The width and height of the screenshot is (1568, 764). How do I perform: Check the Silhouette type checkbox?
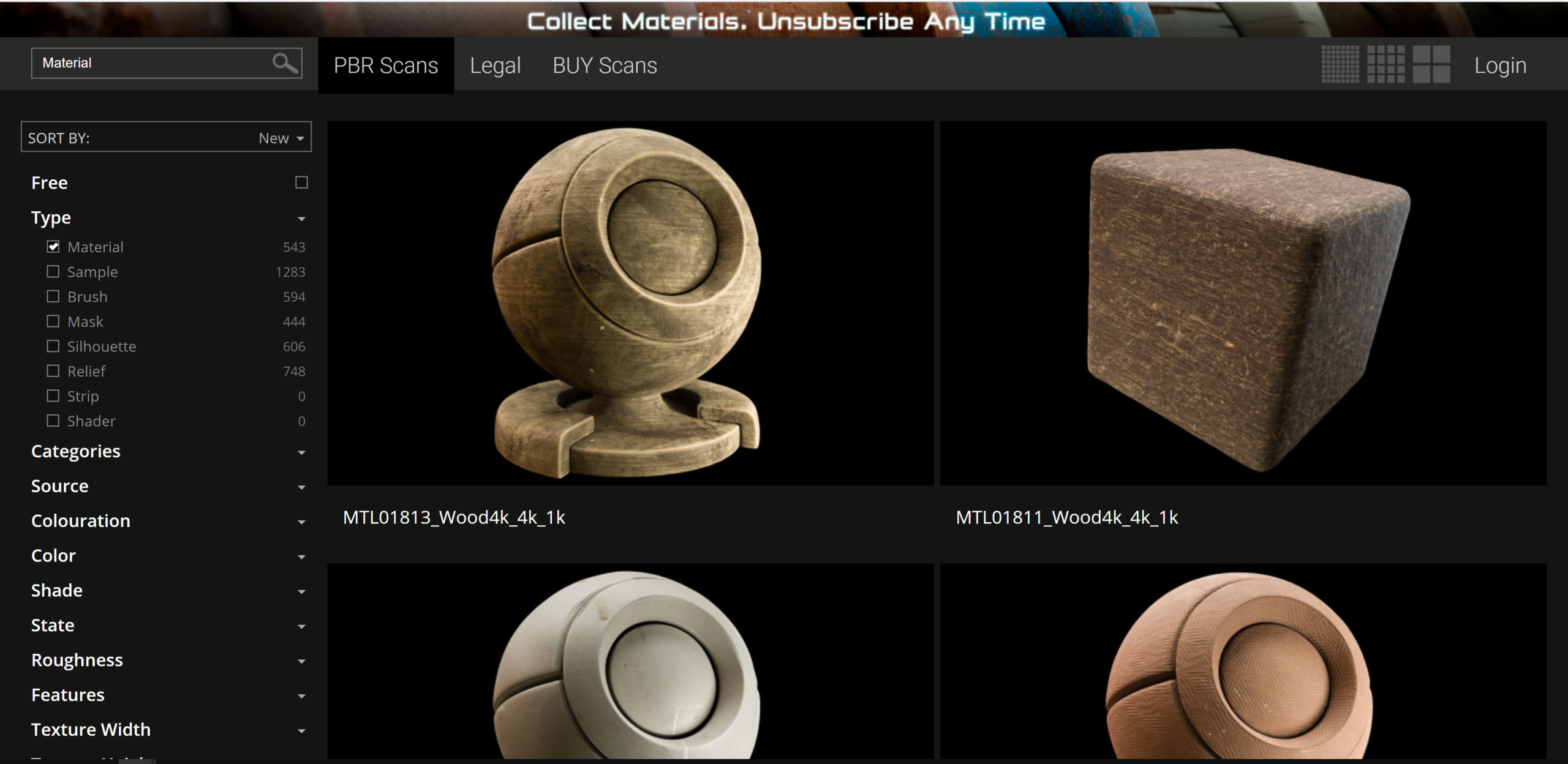pyautogui.click(x=53, y=346)
